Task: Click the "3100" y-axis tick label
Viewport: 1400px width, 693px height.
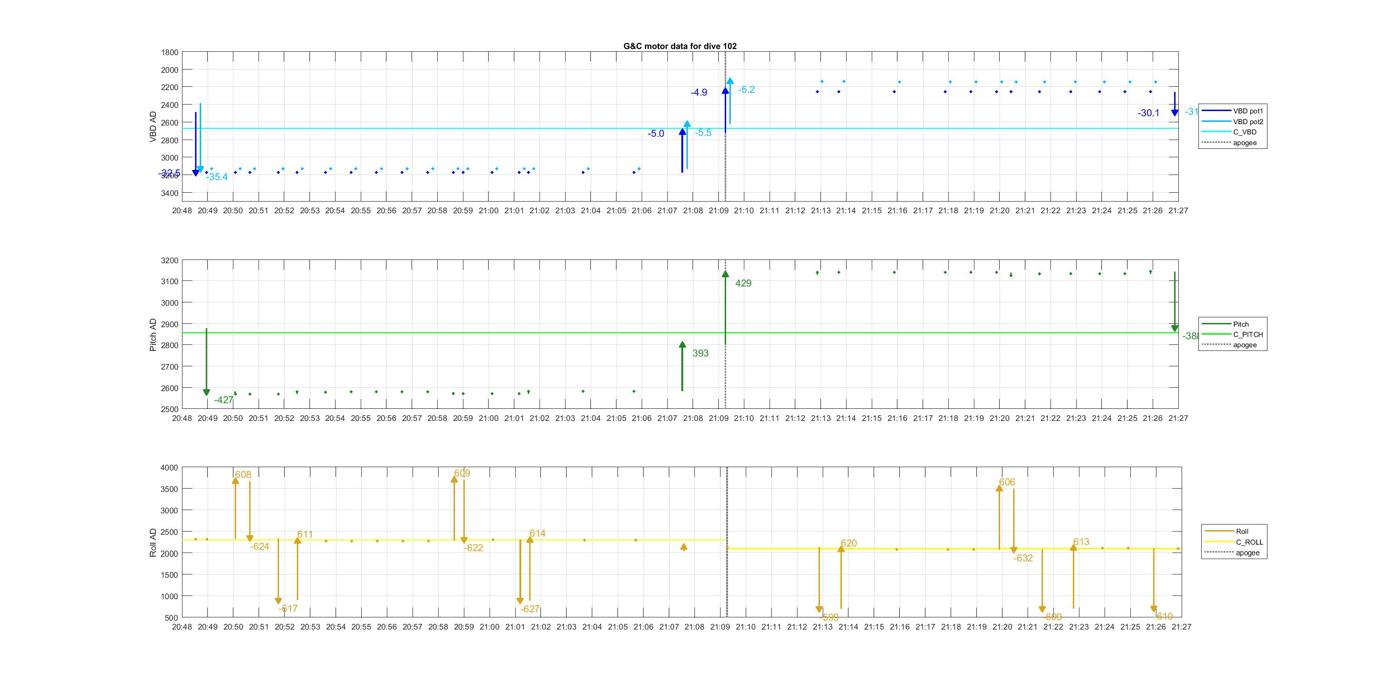Action: [170, 282]
